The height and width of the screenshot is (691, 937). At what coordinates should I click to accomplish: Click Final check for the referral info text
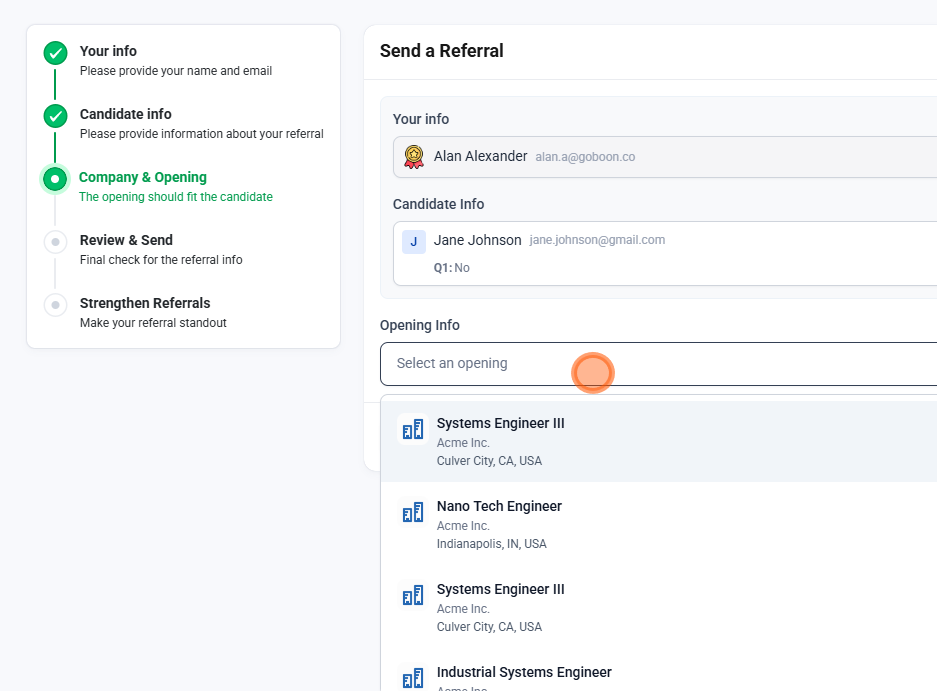(161, 259)
